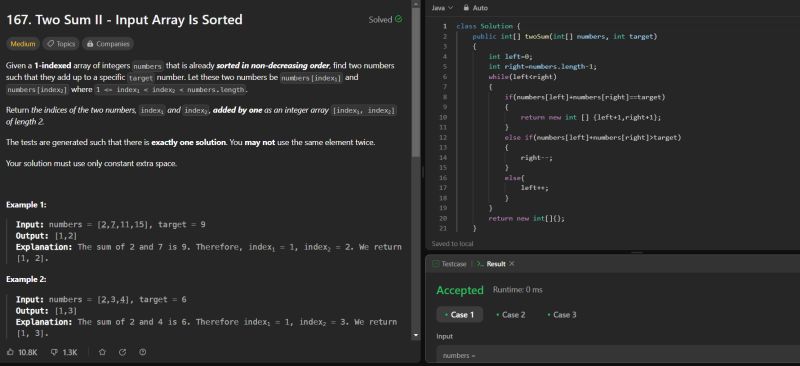Expand the Companies tag

[x=108, y=44]
